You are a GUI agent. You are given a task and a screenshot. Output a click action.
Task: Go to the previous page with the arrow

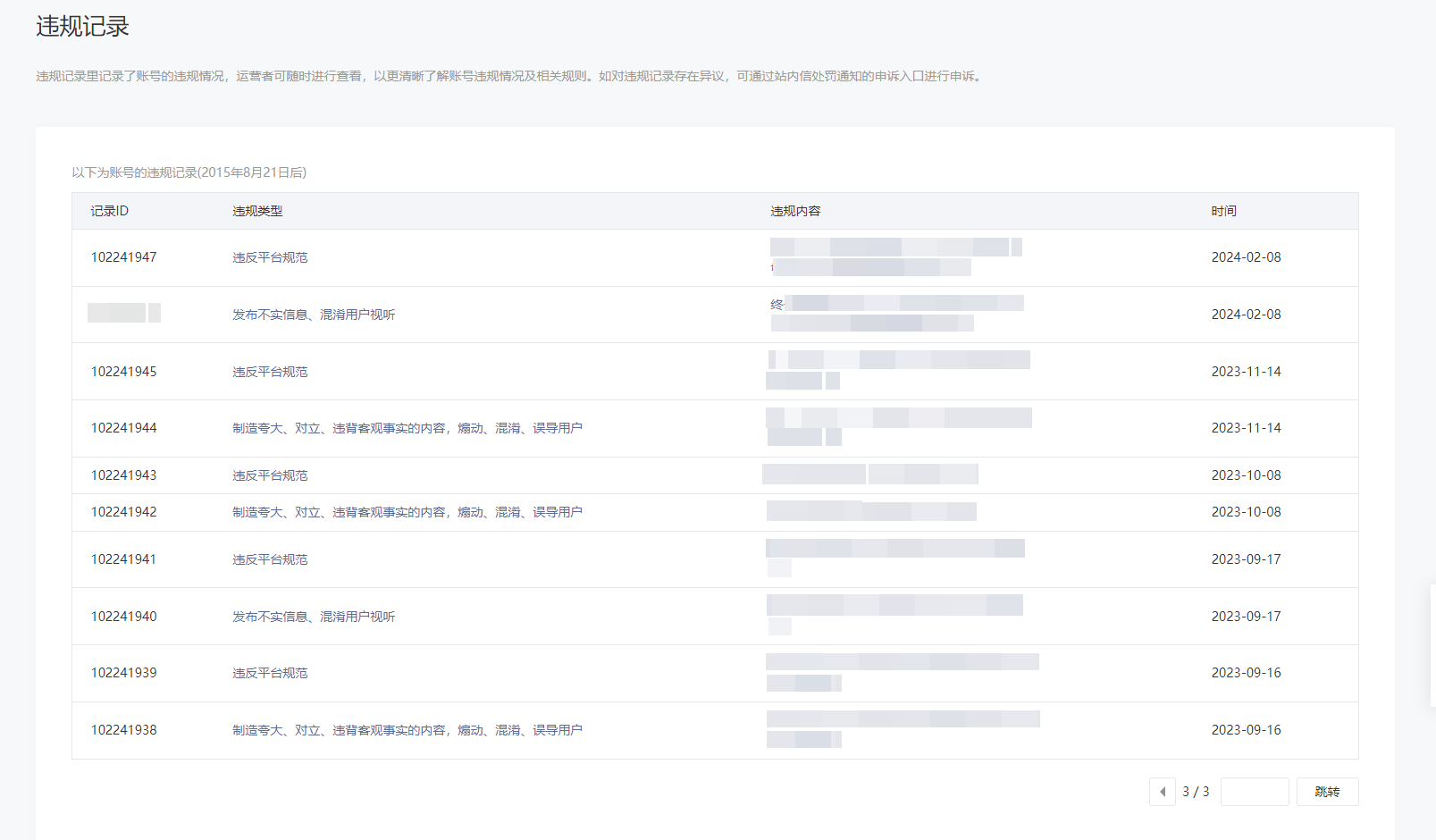tap(1162, 792)
